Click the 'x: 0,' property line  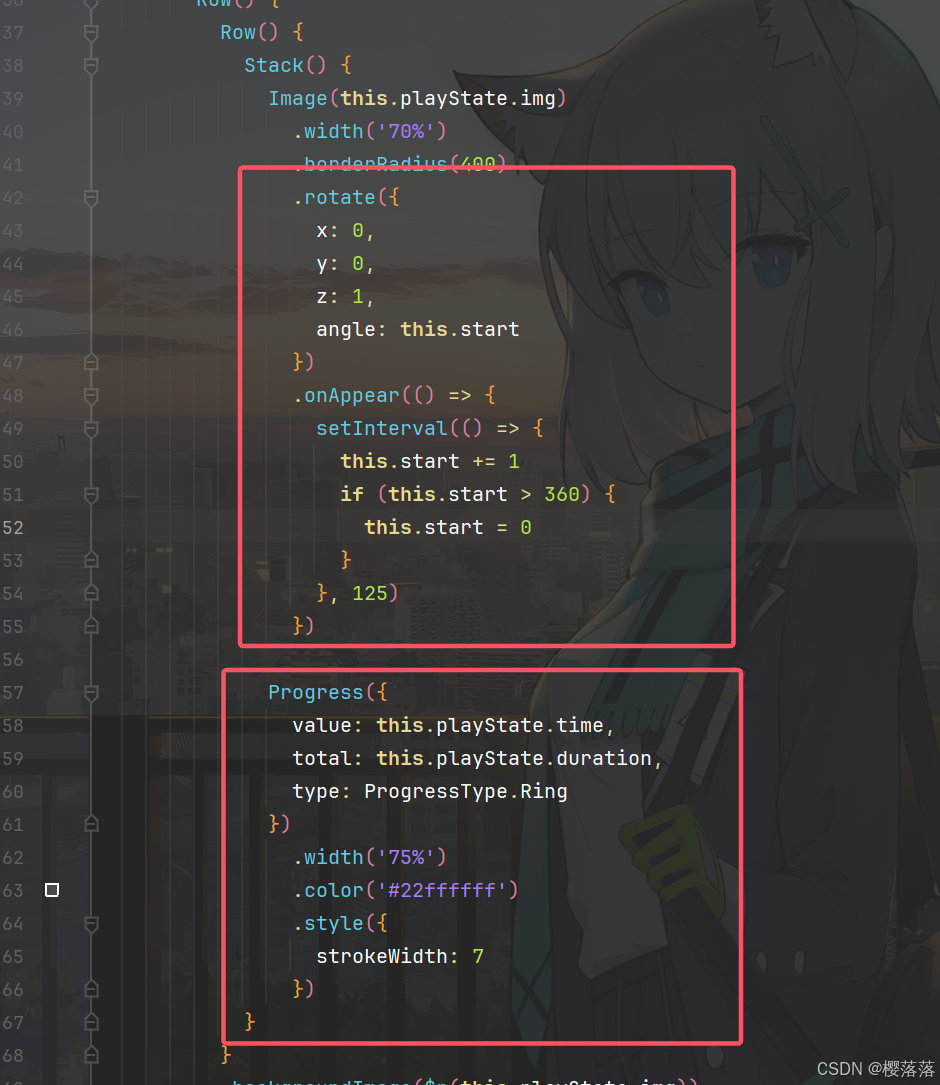coord(345,230)
